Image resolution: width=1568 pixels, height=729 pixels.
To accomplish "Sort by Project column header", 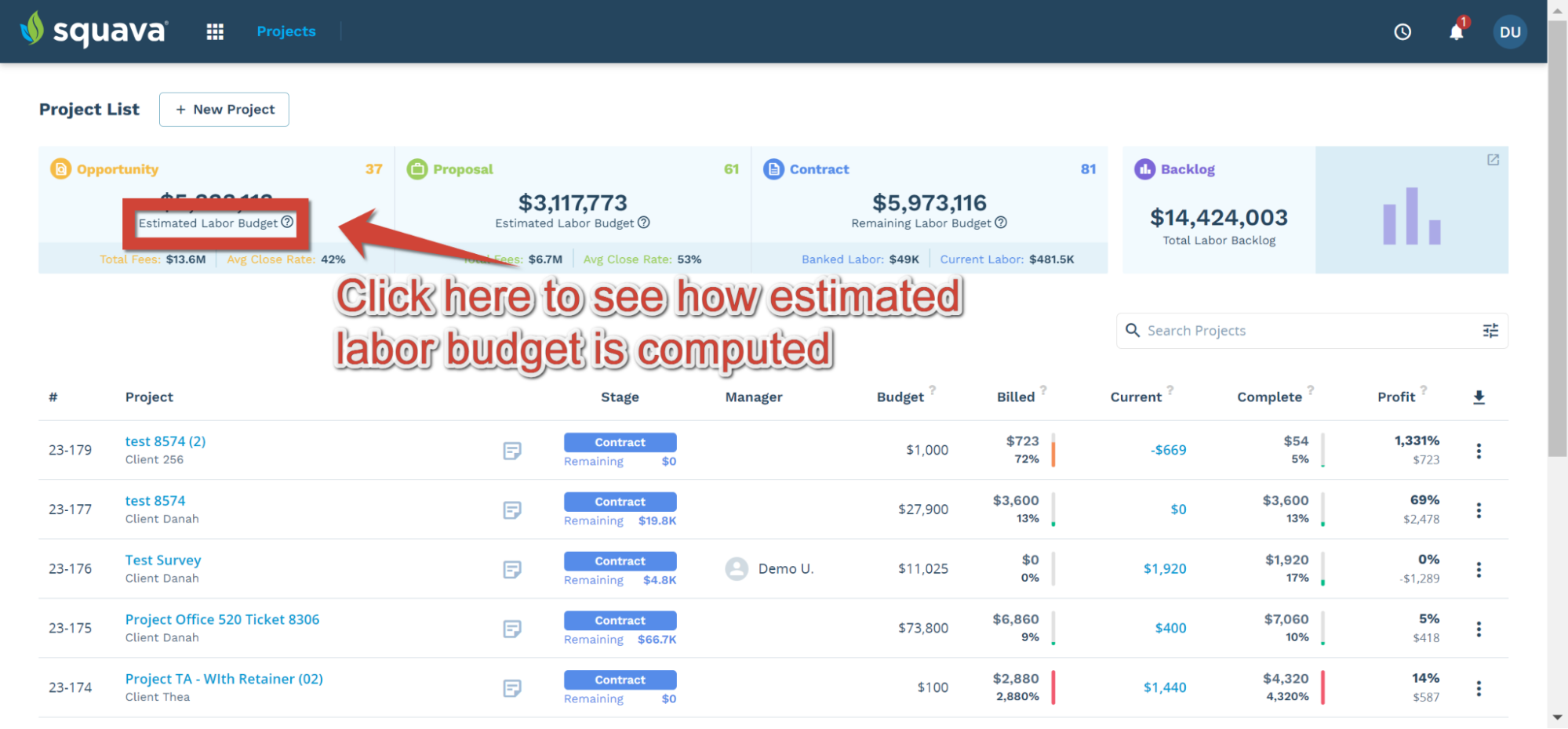I will [x=149, y=397].
